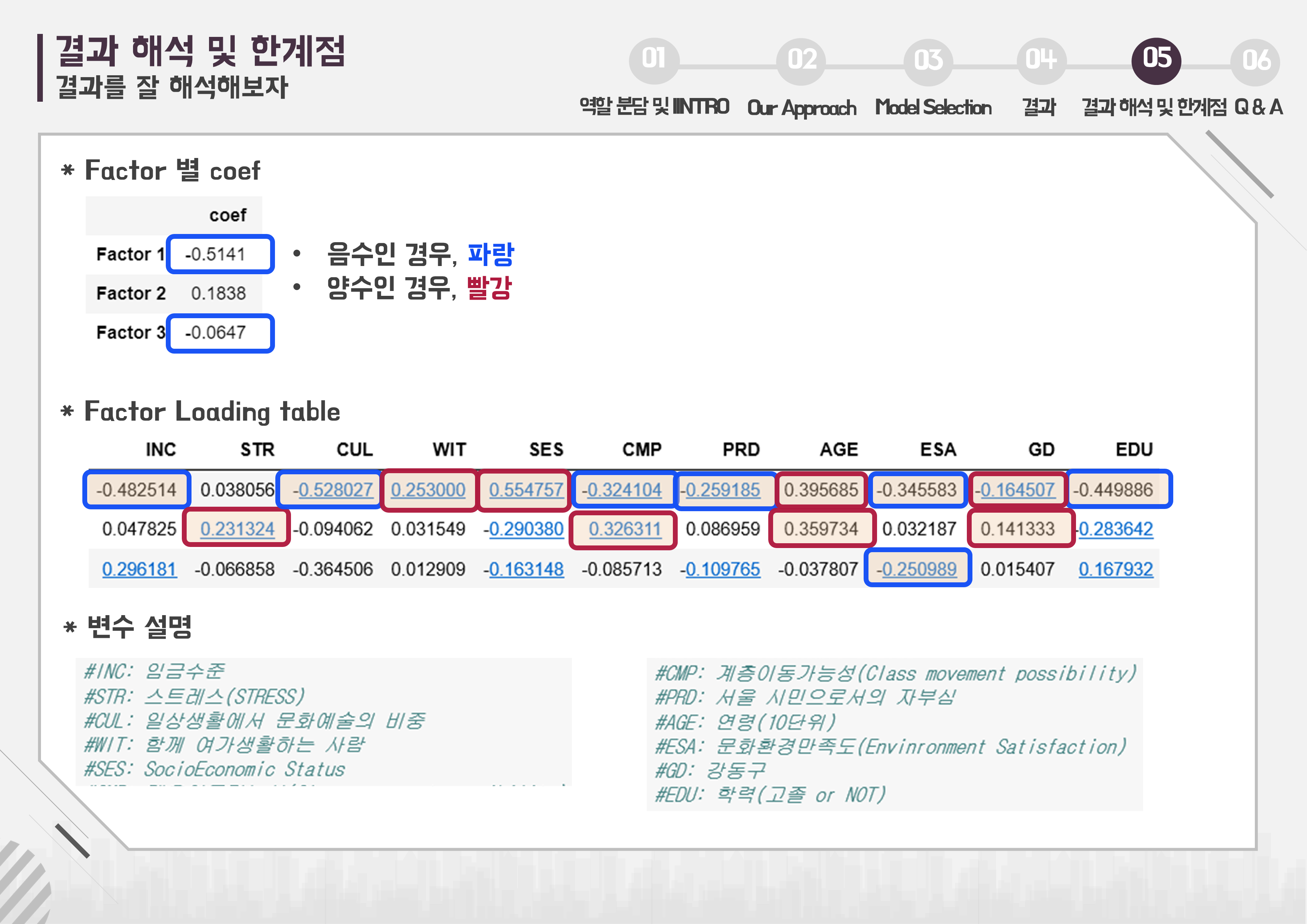Select the Our Approach section label

[x=801, y=108]
